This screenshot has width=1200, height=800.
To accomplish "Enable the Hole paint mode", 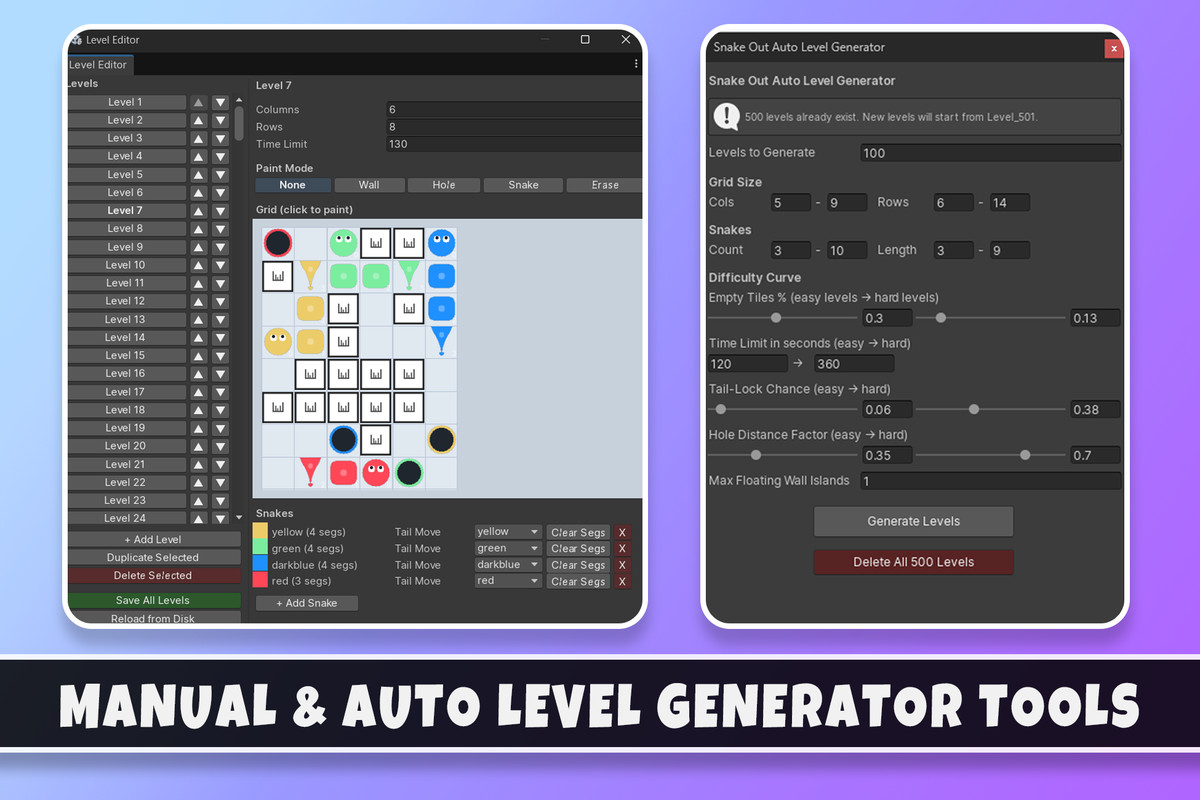I will (x=444, y=184).
